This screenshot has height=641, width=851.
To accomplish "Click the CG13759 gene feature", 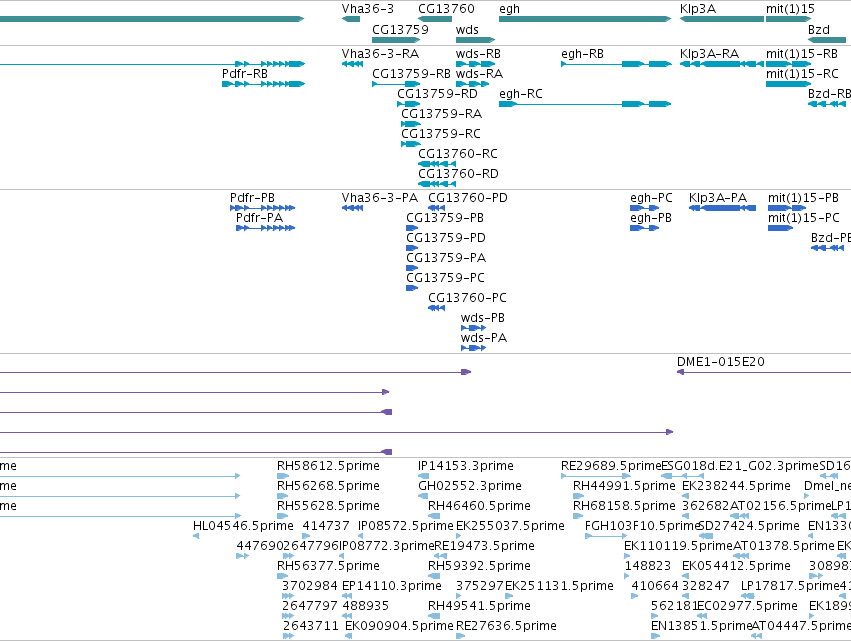I will coord(396,40).
